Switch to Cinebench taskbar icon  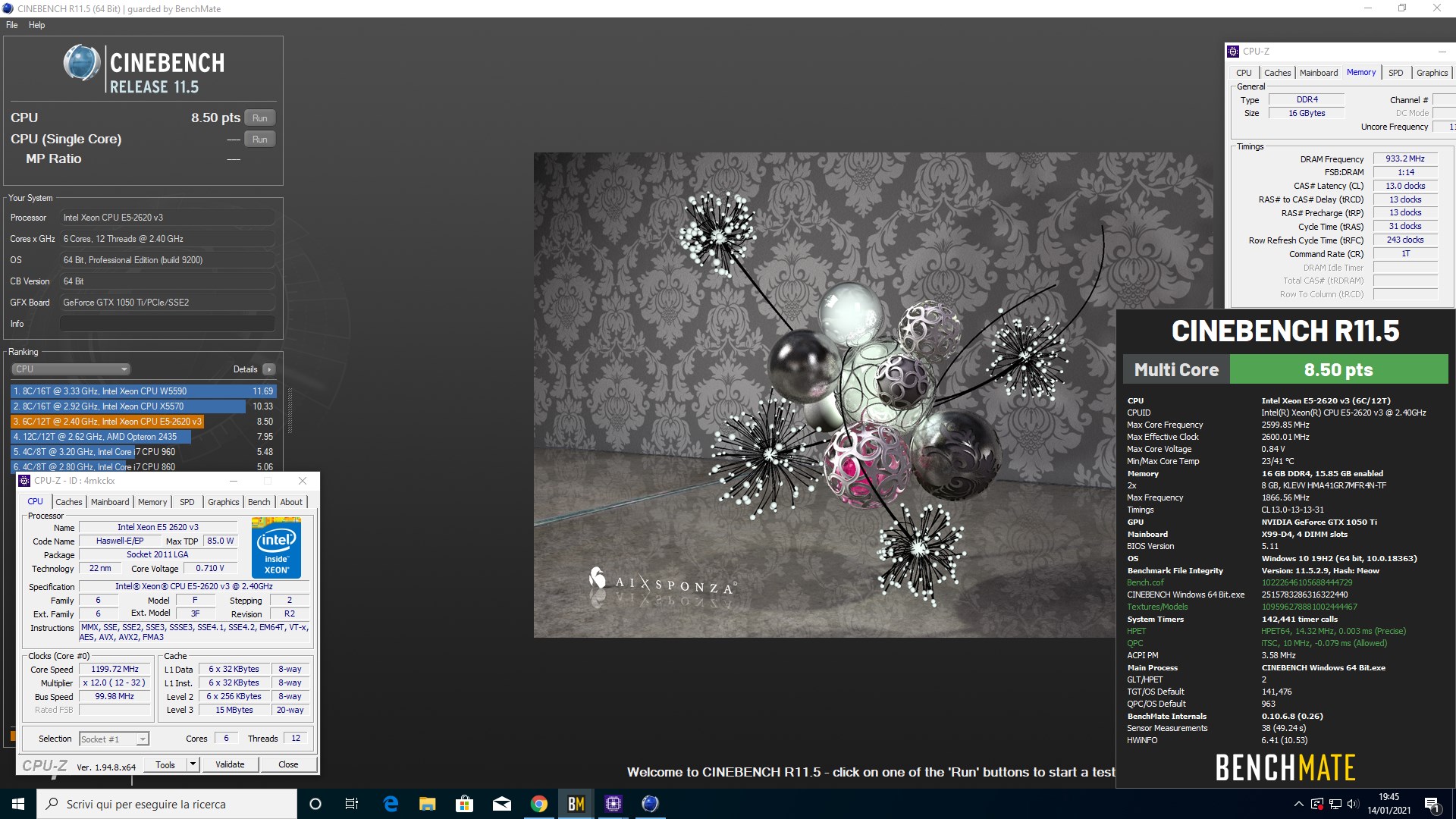651,804
